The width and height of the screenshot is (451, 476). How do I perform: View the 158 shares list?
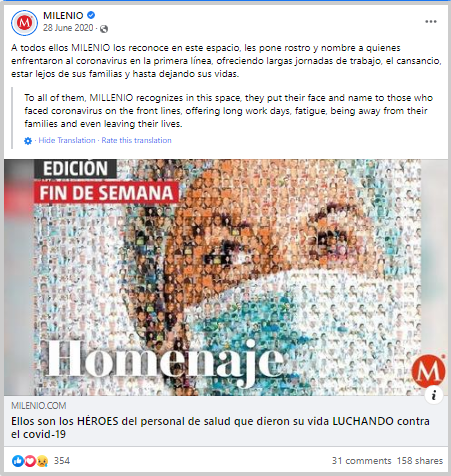[x=420, y=461]
